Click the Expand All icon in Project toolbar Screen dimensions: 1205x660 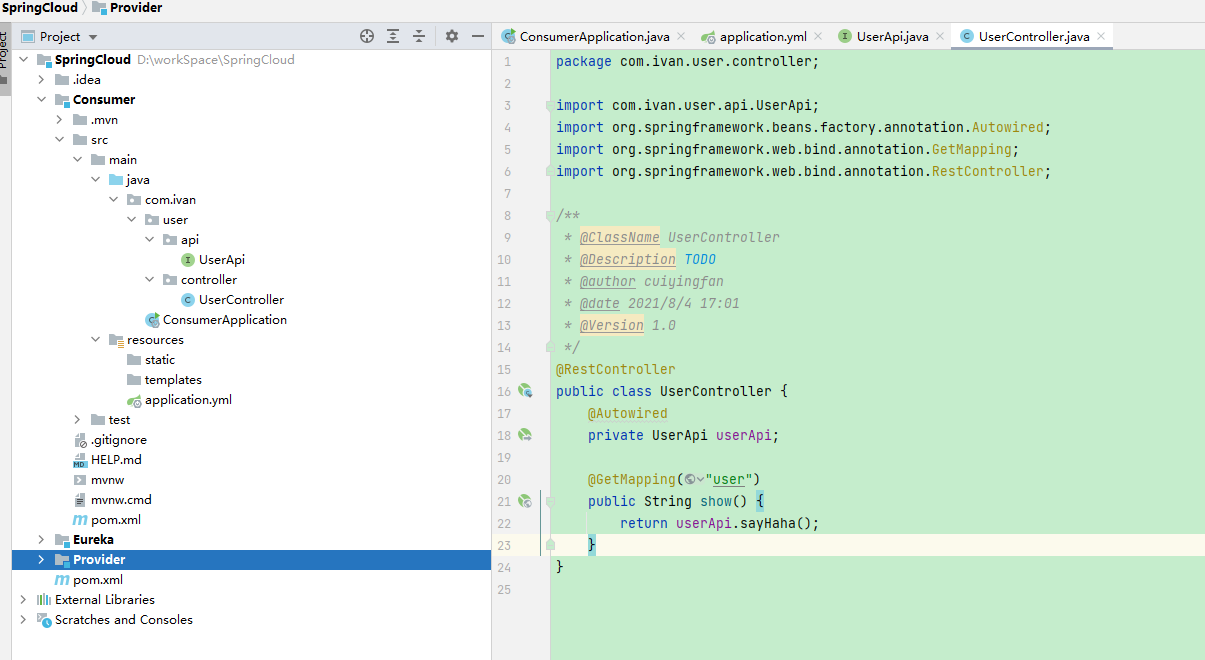pyautogui.click(x=393, y=36)
